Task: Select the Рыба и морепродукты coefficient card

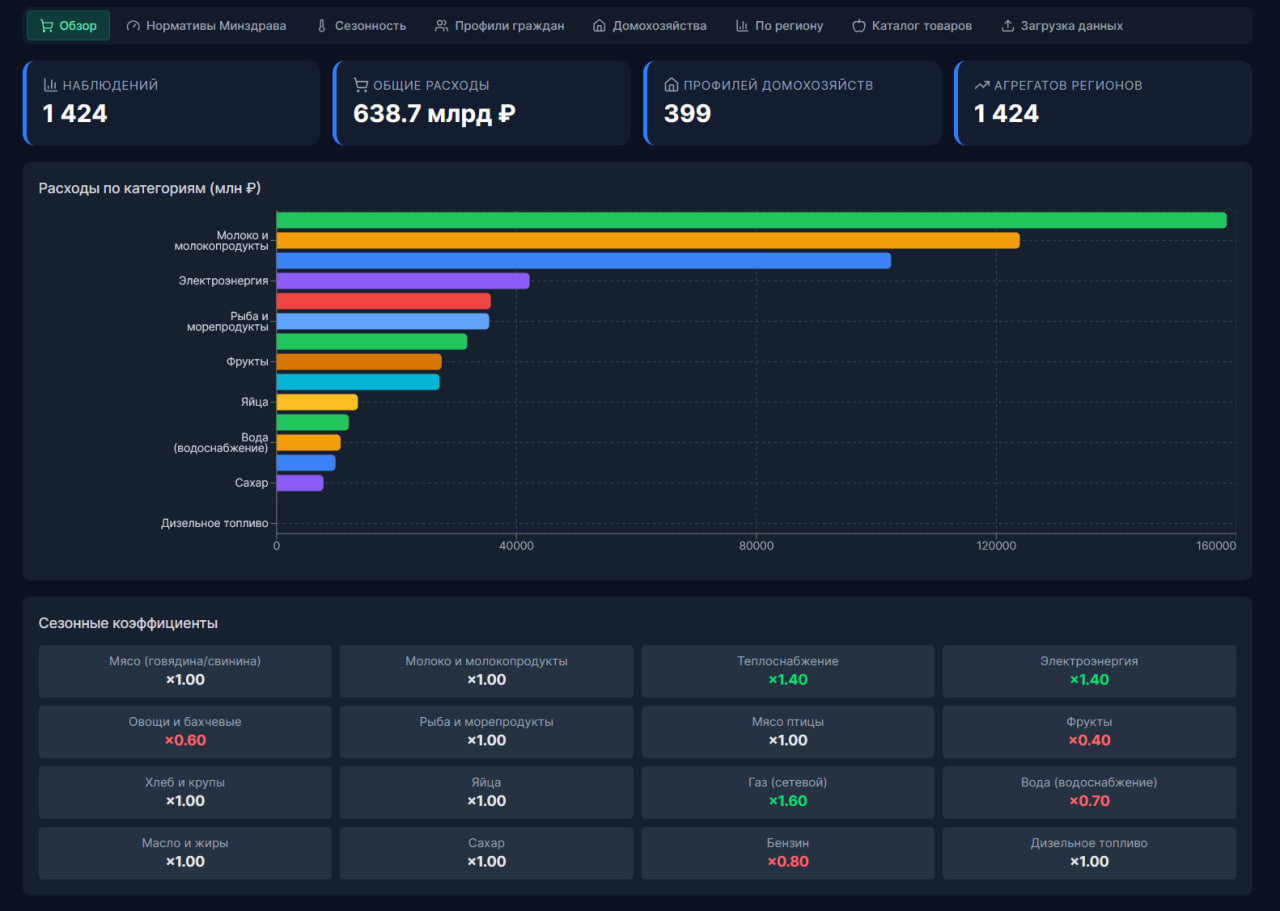Action: tap(486, 732)
